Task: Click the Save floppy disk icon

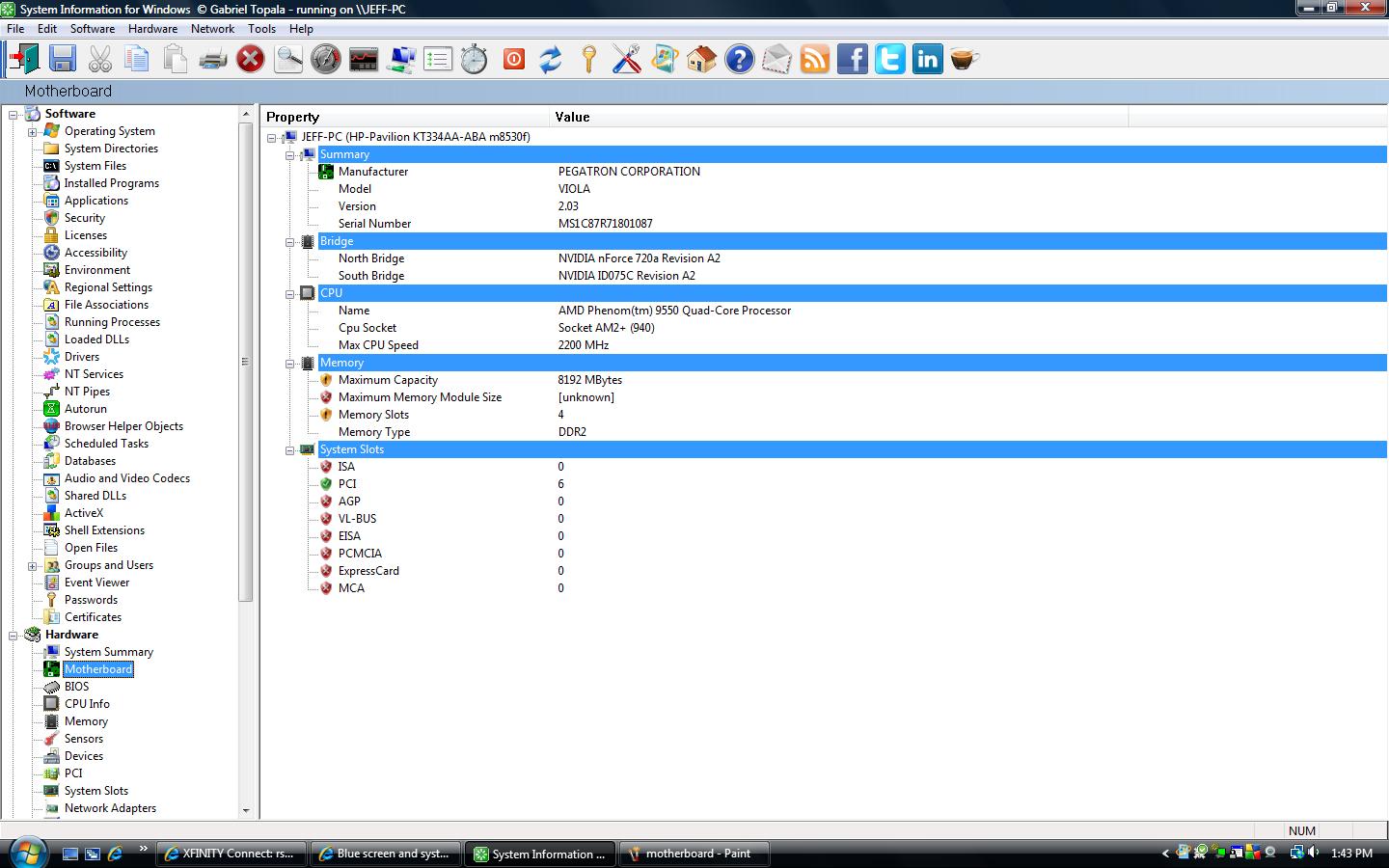Action: [x=63, y=60]
